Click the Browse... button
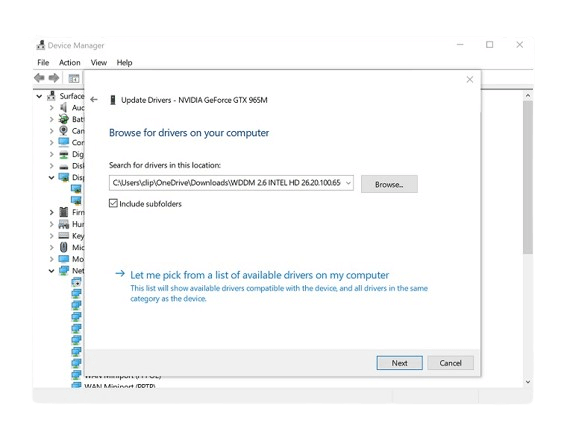Screen dimensions: 567x440 click(x=389, y=184)
